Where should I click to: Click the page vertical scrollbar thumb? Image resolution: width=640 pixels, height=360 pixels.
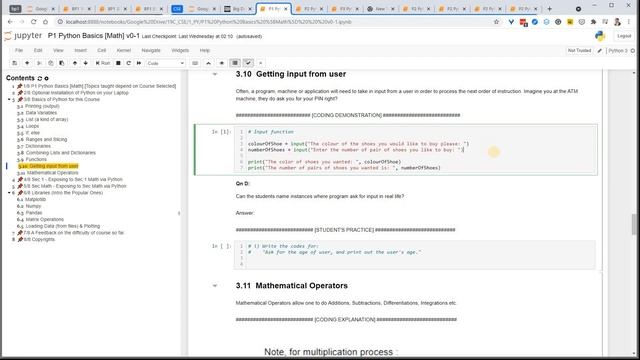click(x=633, y=224)
